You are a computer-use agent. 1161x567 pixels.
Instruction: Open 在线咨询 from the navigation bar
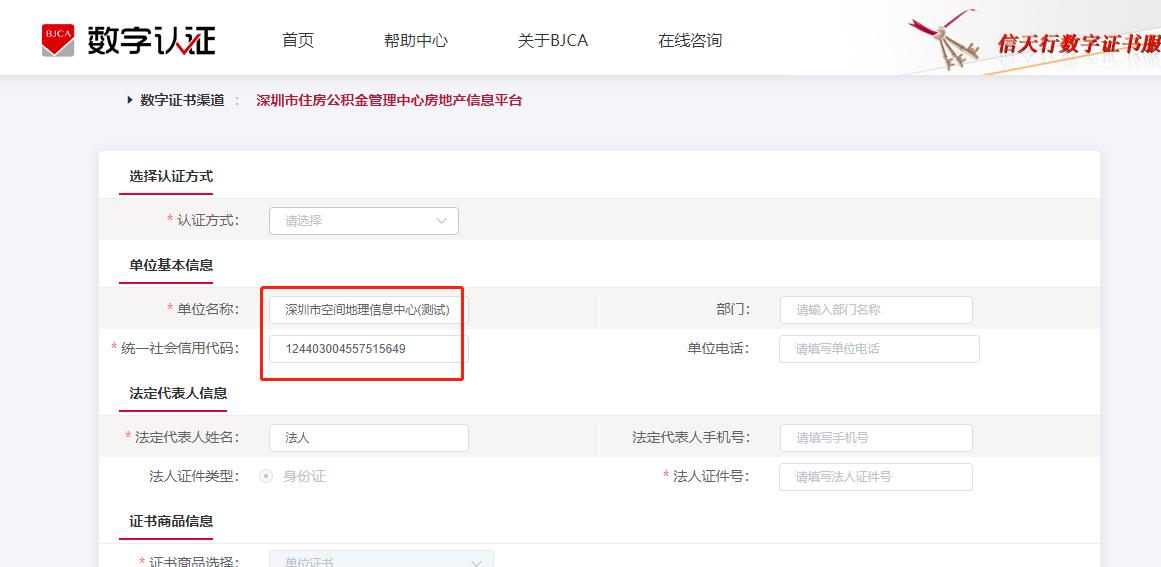(x=690, y=41)
